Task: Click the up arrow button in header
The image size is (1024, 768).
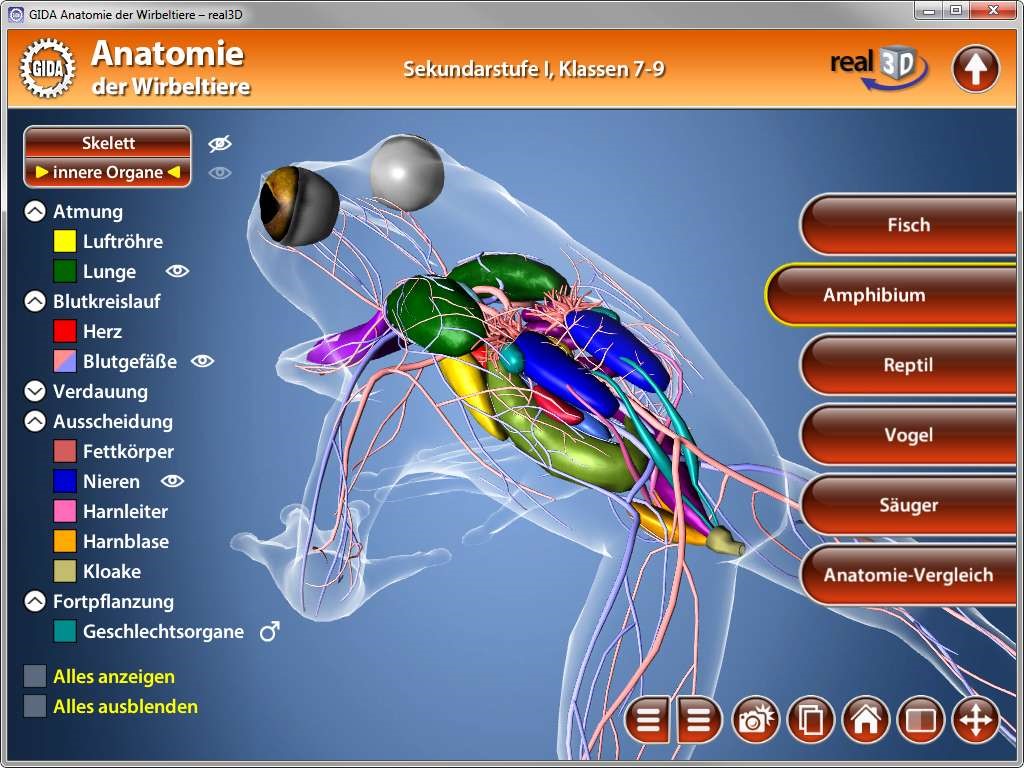Action: point(975,69)
